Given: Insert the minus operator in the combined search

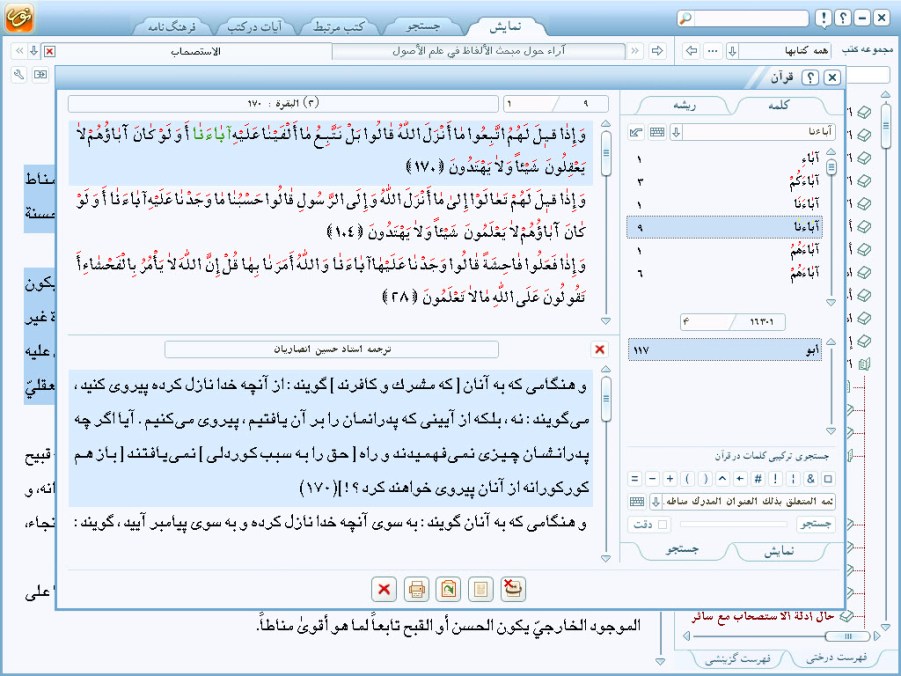Looking at the screenshot, I should tap(652, 478).
